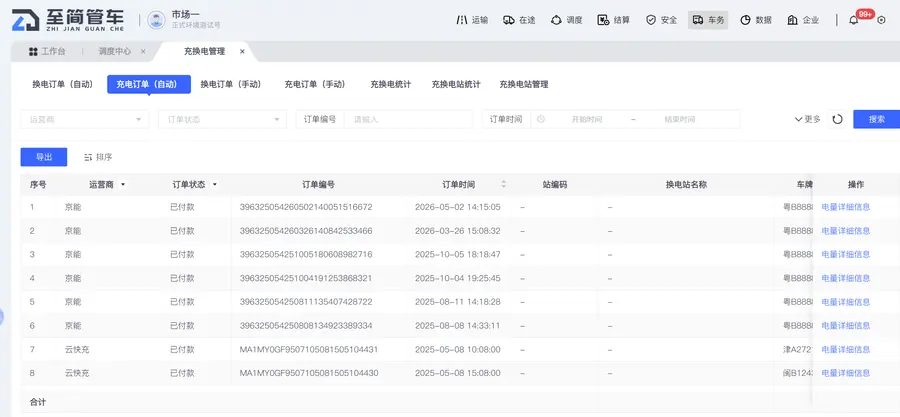Click the user avatar next to 市场一
This screenshot has width=900, height=417.
point(156,20)
